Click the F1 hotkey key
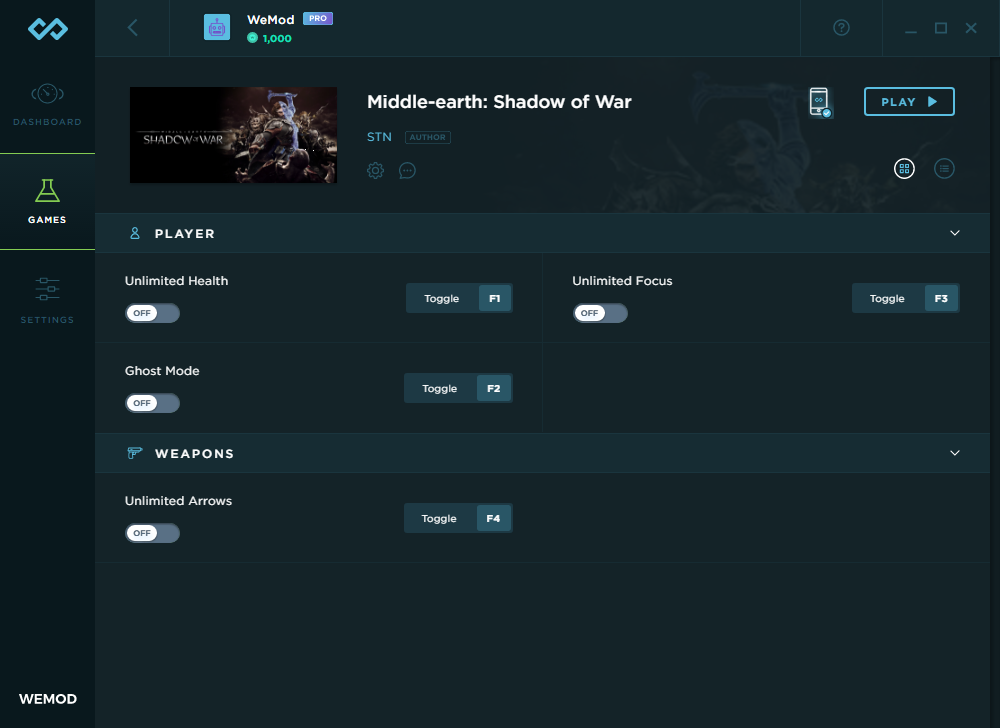The height and width of the screenshot is (728, 1000). coord(495,298)
